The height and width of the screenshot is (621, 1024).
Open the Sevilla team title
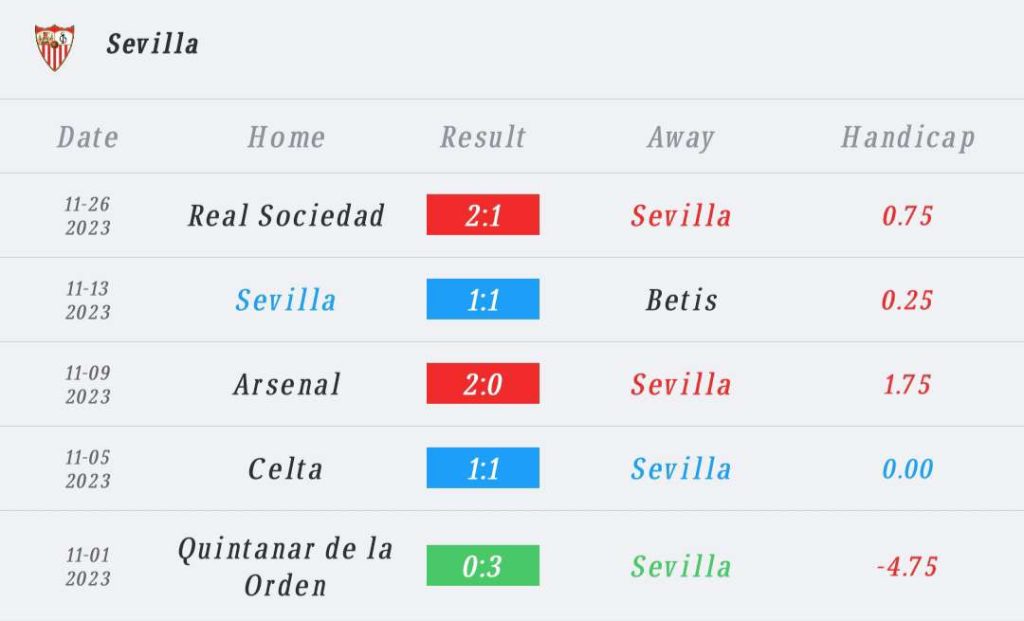[x=153, y=44]
